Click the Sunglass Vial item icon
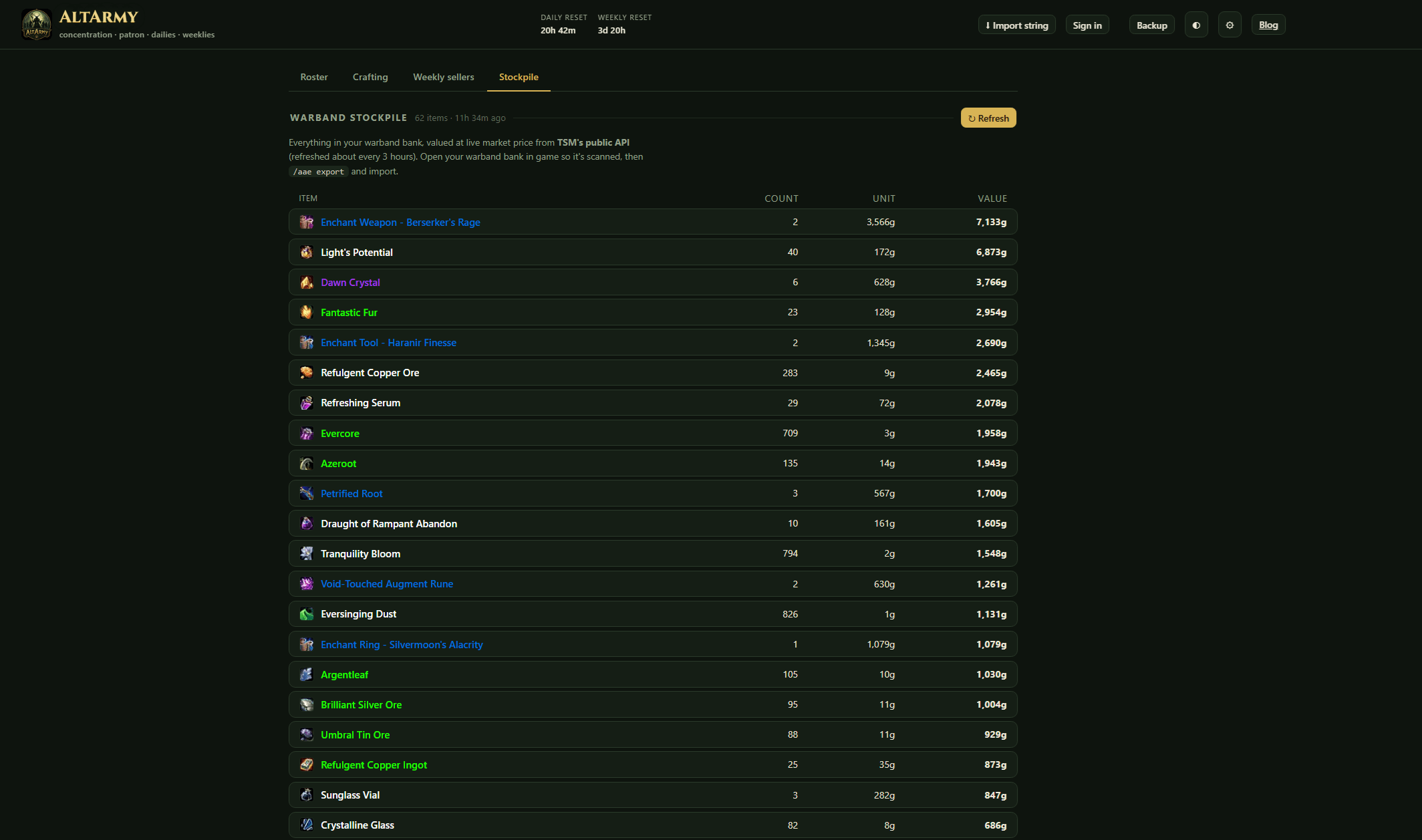The width and height of the screenshot is (1422, 840). pos(307,795)
